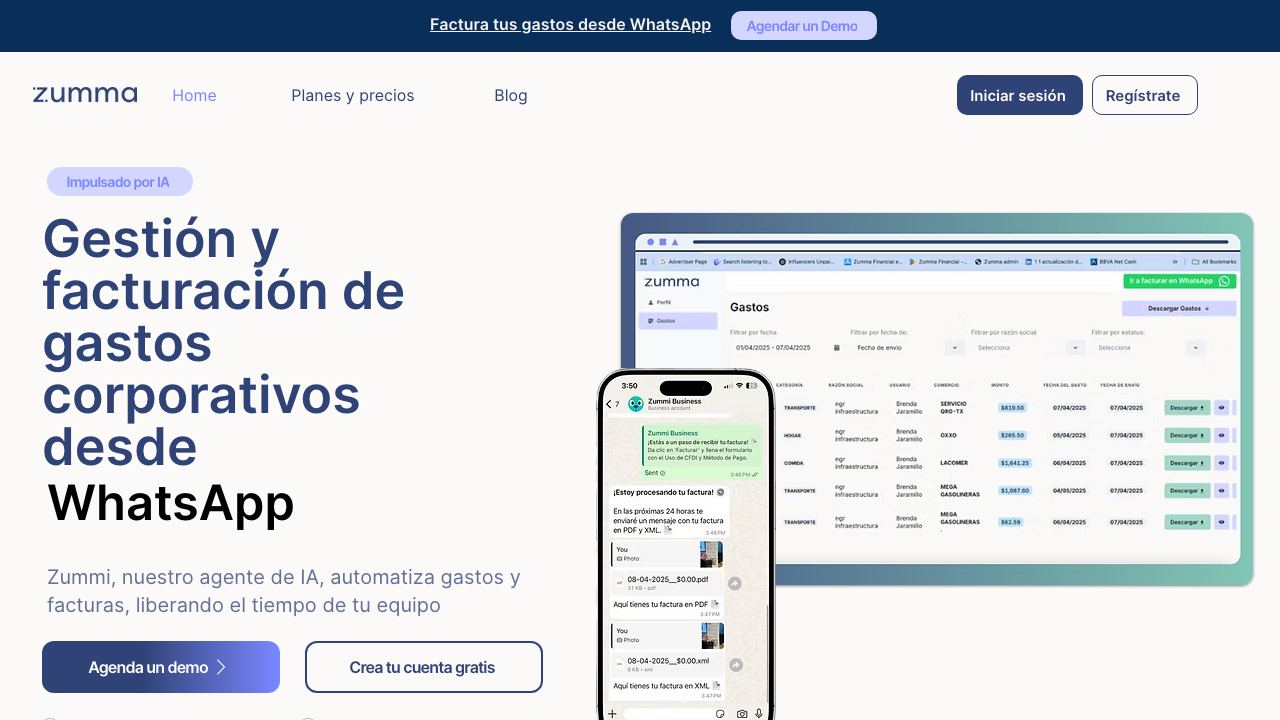Image resolution: width=1280 pixels, height=720 pixels.
Task: Open the Planes y precios page
Action: point(352,95)
